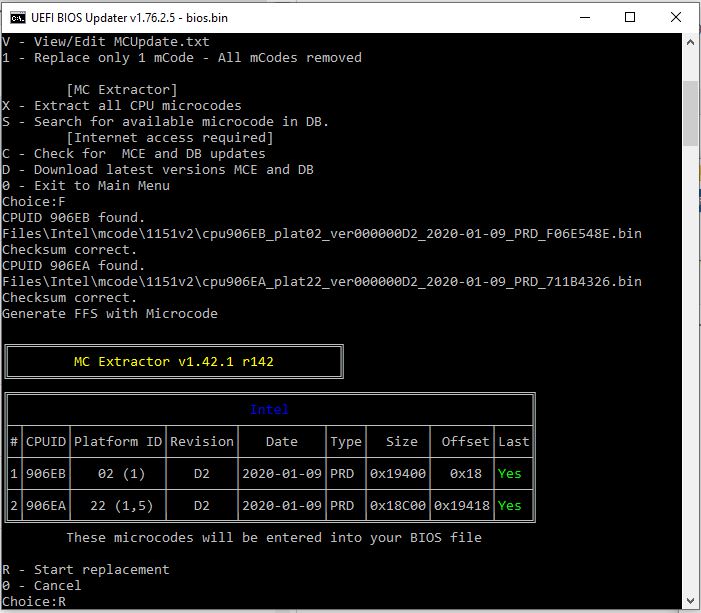Image resolution: width=701 pixels, height=613 pixels.
Task: Click the MC Extractor v1.42.1 r142 banner
Action: tap(174, 361)
